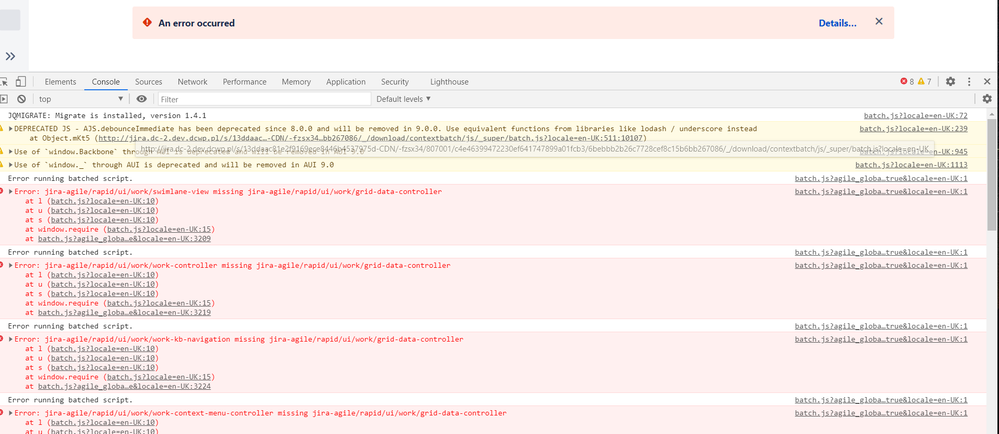Viewport: 999px width, 434px height.
Task: Select the Console tab
Action: coord(106,82)
